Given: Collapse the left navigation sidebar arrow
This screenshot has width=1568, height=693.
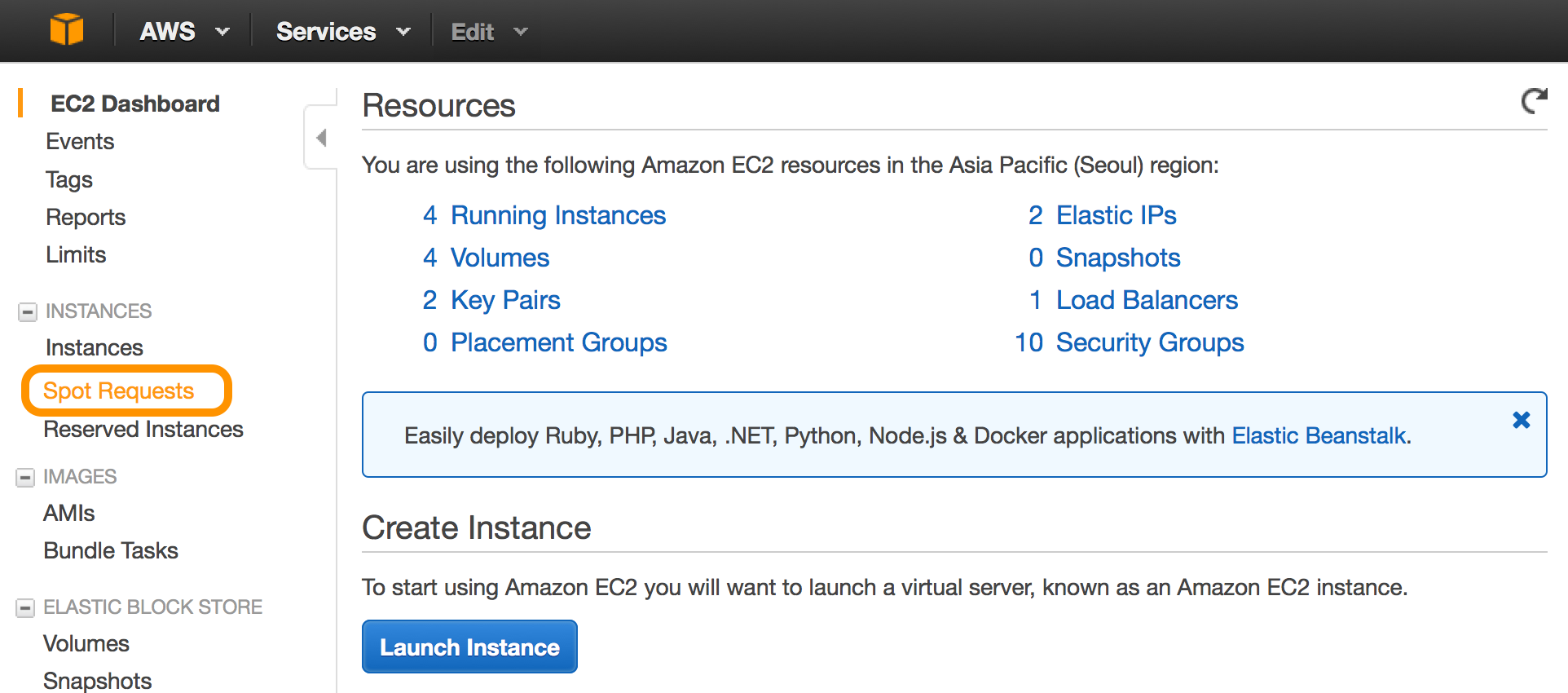Looking at the screenshot, I should click(x=321, y=138).
